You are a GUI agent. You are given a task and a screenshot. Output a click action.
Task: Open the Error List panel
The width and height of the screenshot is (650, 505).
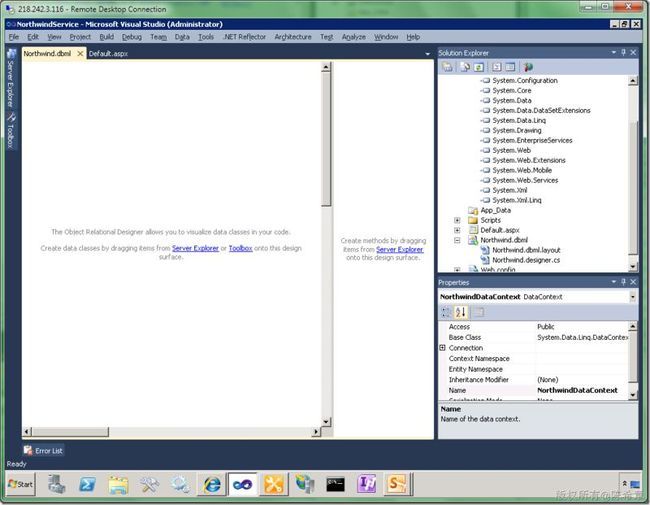(x=44, y=451)
